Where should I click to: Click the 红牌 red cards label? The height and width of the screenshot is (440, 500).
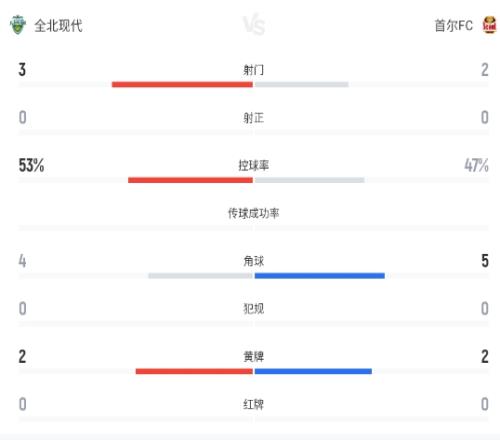point(253,404)
